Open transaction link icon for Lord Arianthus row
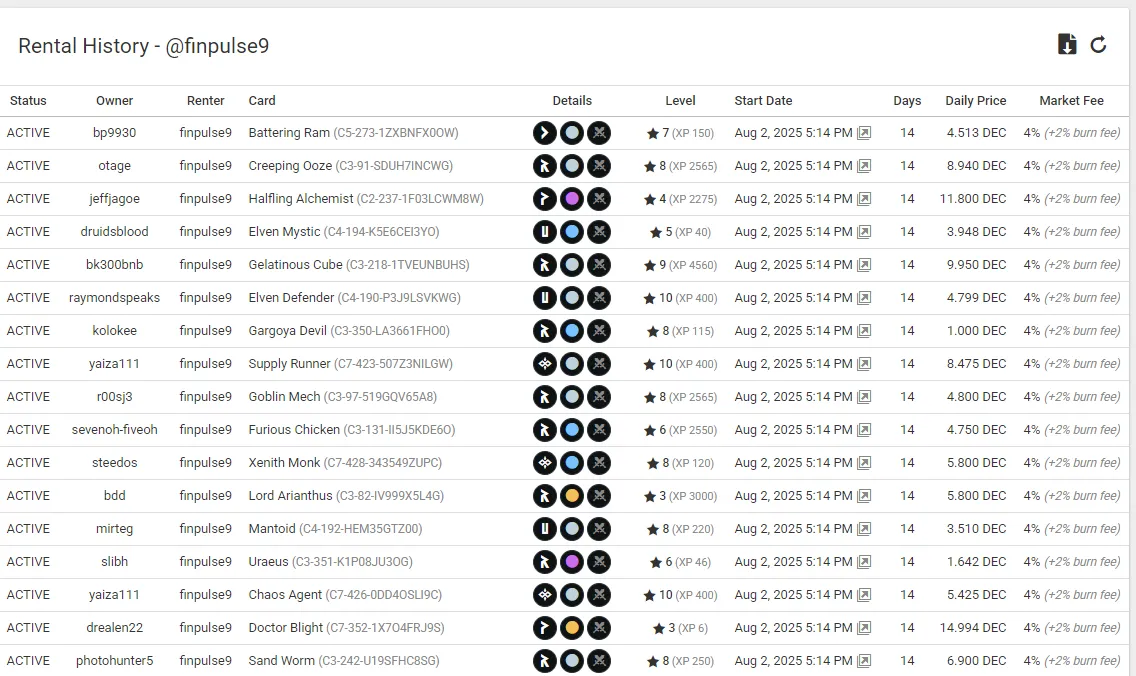This screenshot has width=1136, height=676. 864,496
